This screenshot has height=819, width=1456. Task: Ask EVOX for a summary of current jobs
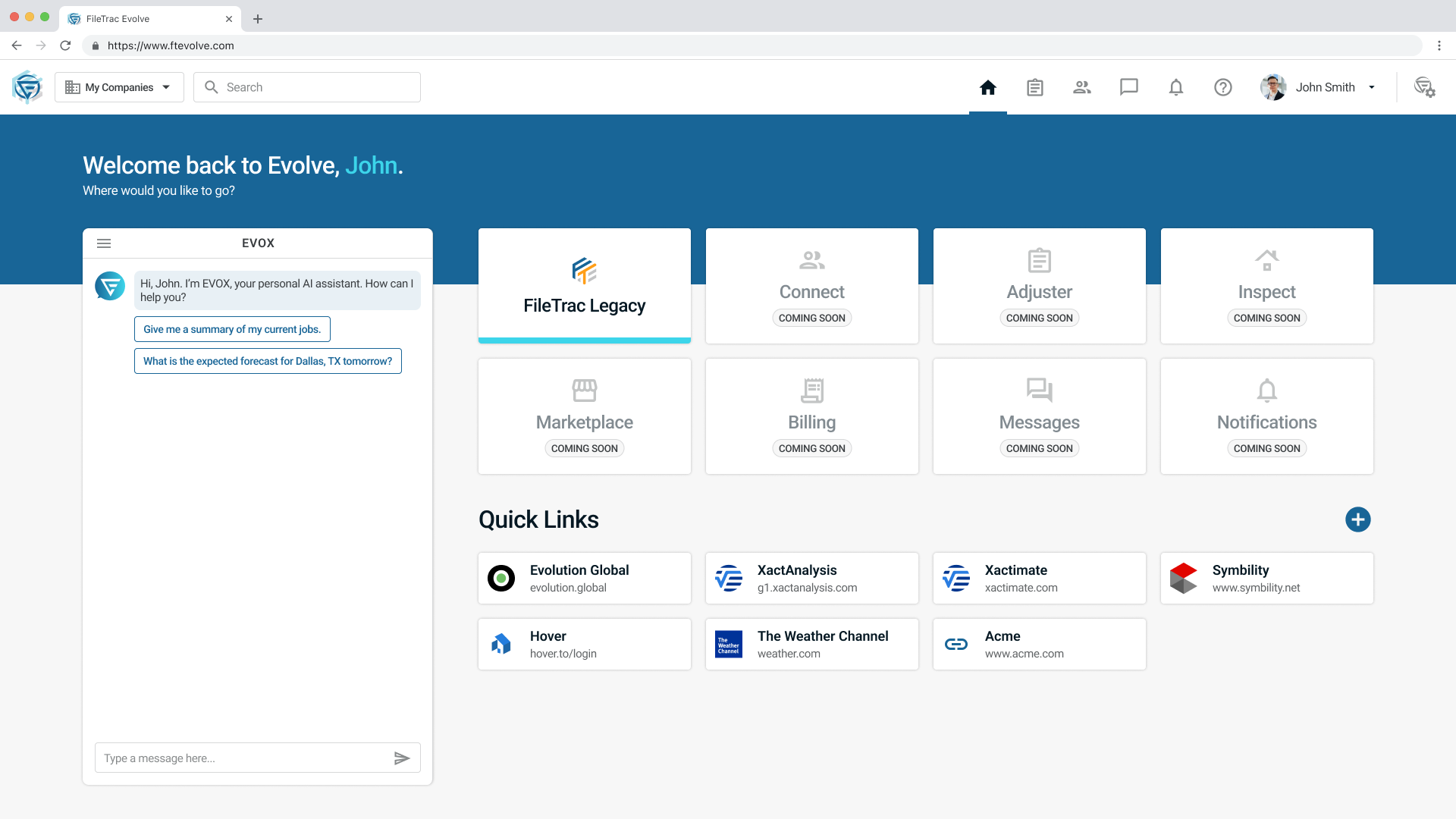232,328
